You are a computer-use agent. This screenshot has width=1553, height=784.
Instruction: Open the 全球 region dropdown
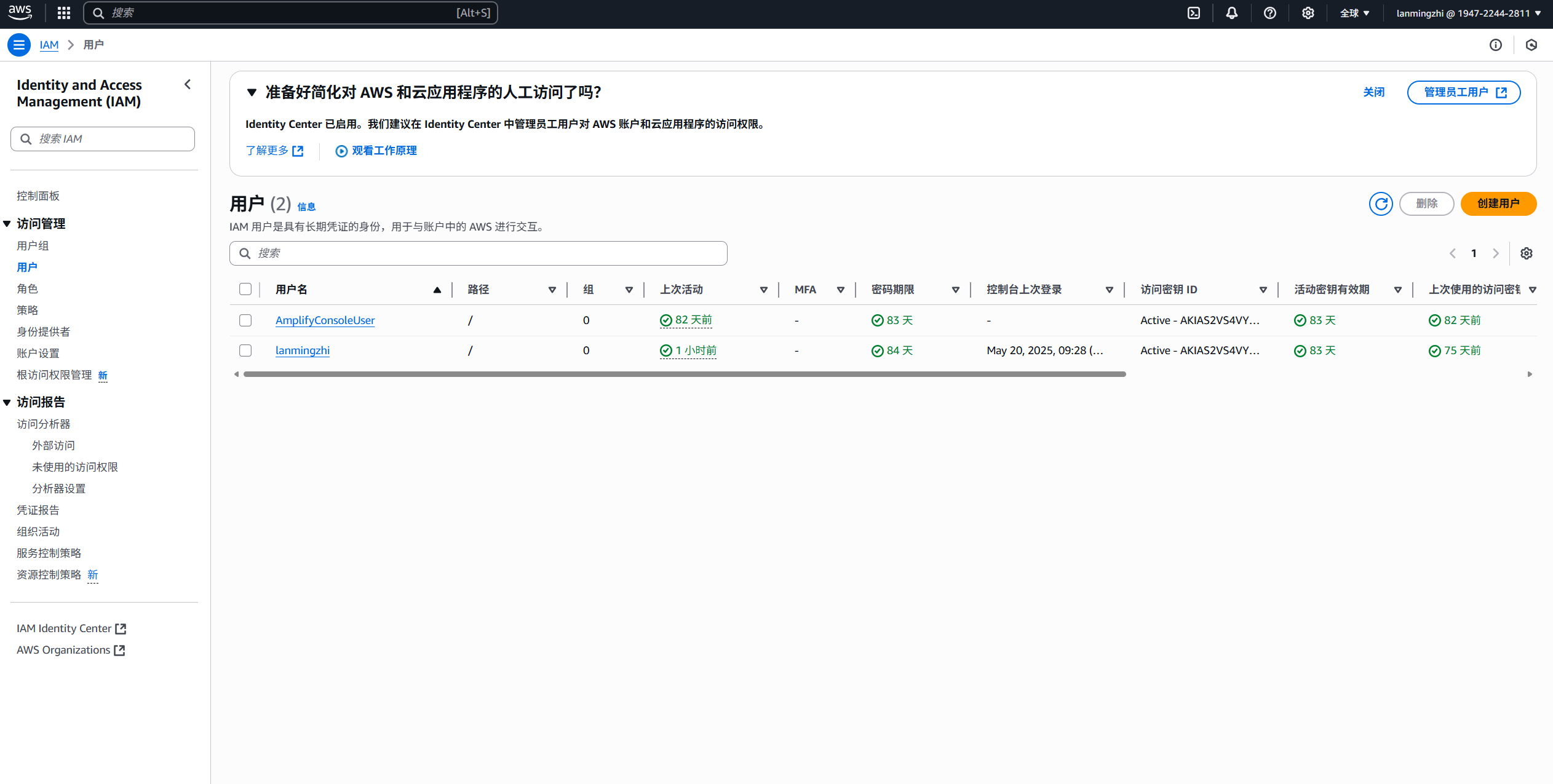pyautogui.click(x=1354, y=13)
